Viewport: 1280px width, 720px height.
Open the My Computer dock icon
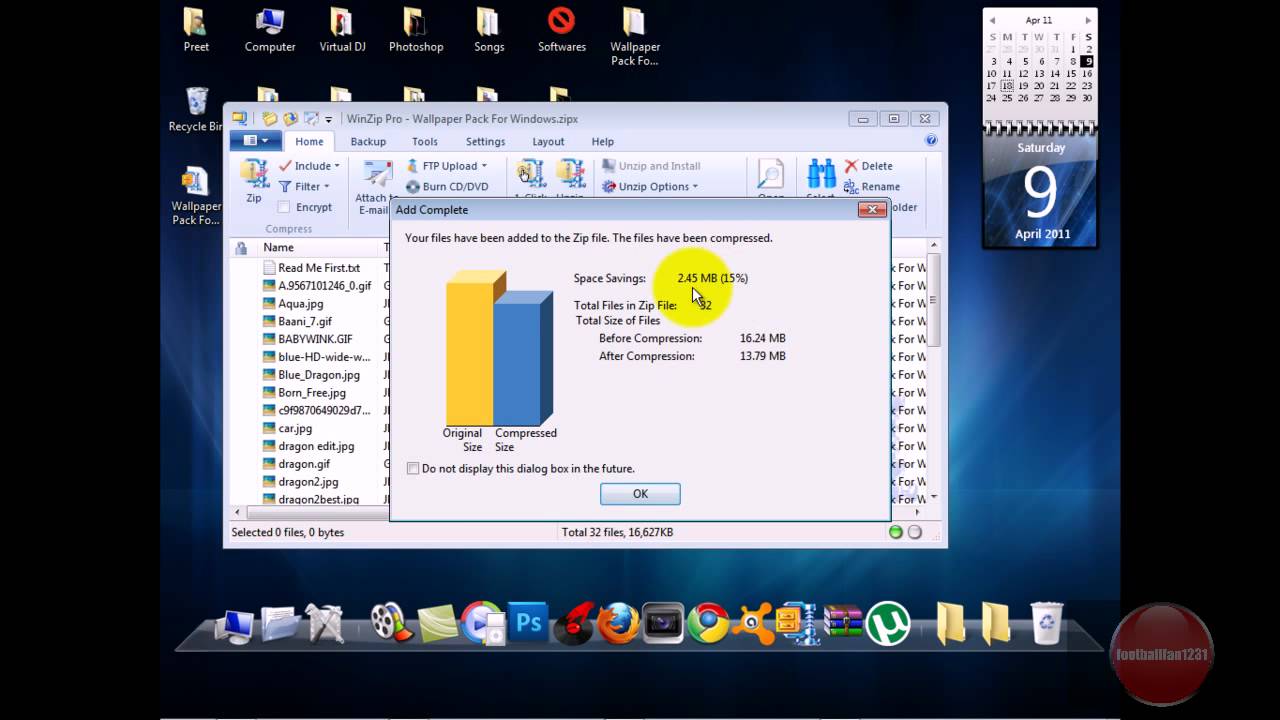tap(234, 625)
